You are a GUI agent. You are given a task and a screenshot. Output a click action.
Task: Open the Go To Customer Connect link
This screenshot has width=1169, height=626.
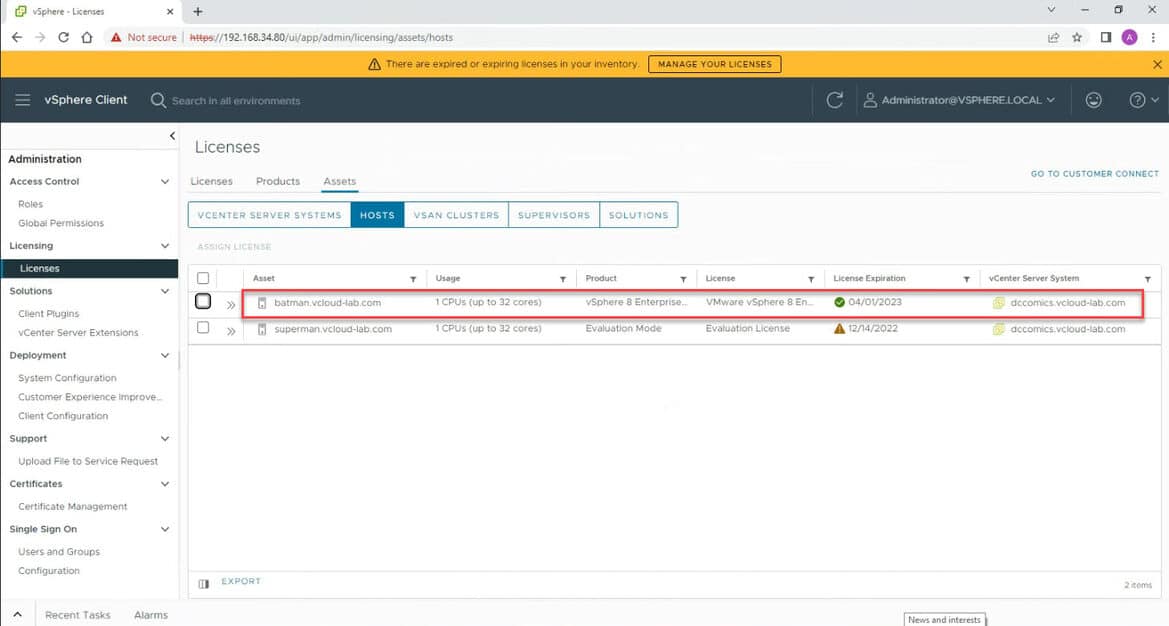[1094, 174]
